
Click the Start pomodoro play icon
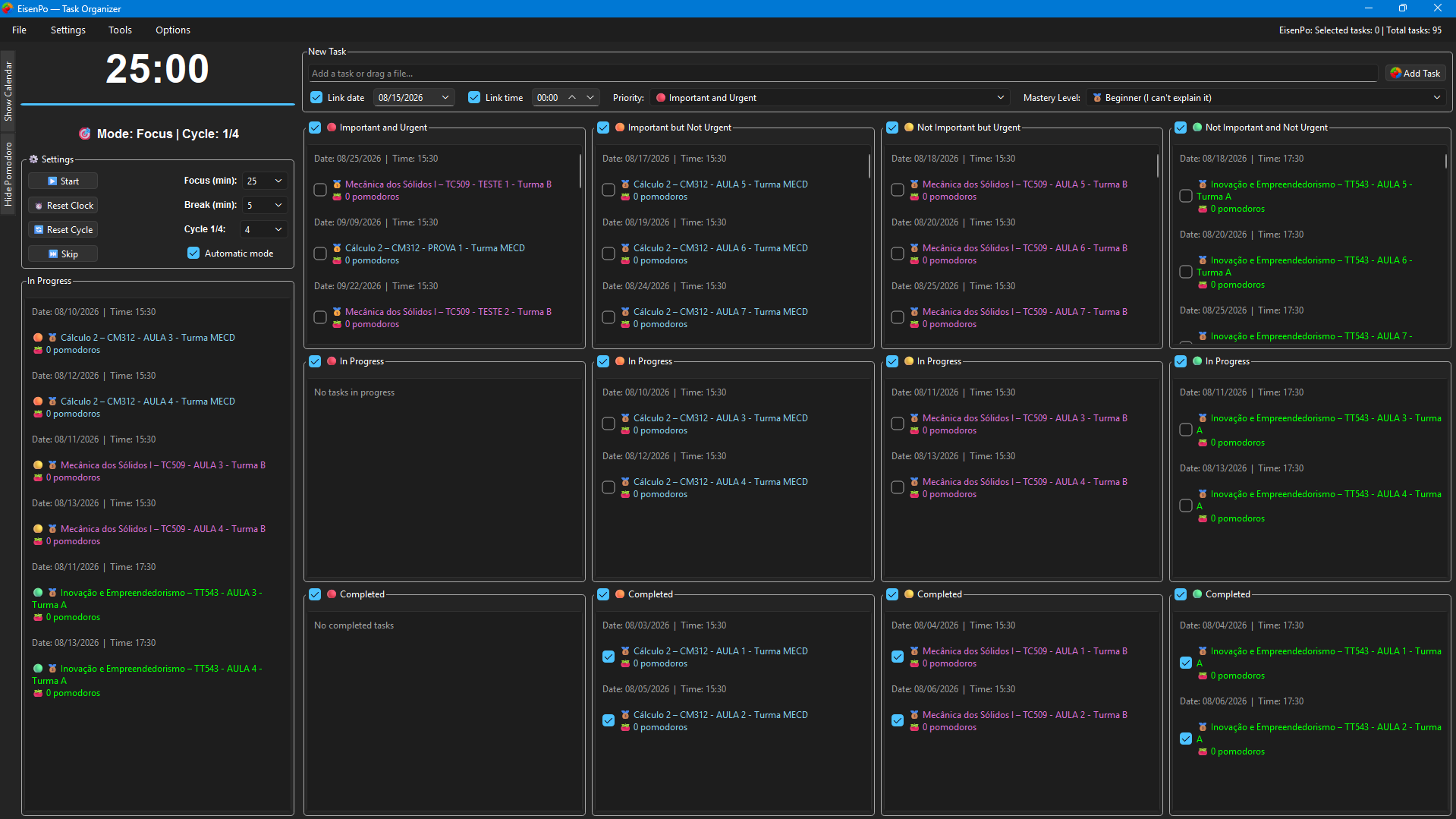pos(52,181)
